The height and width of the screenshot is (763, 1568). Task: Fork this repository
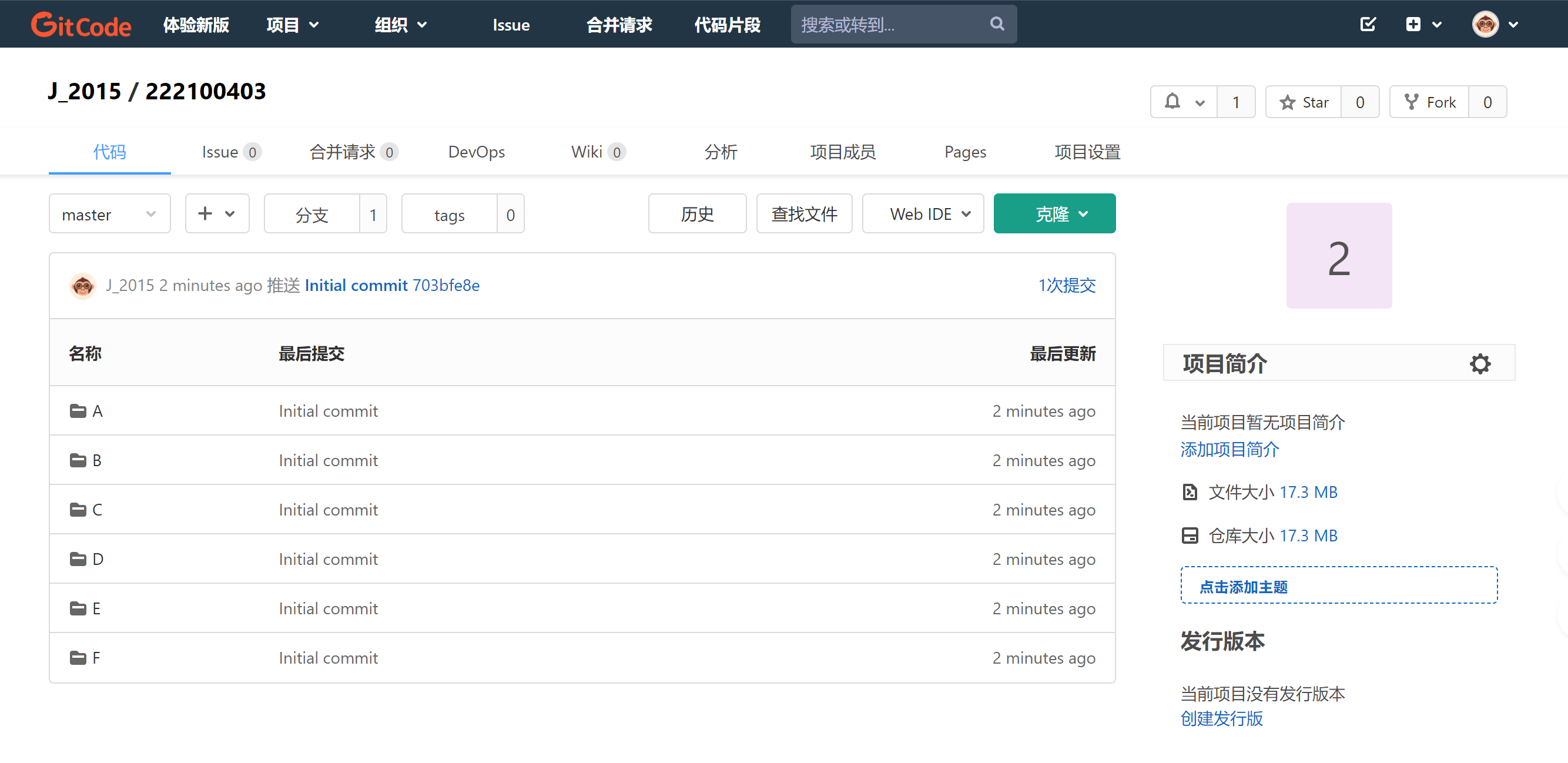point(1430,102)
